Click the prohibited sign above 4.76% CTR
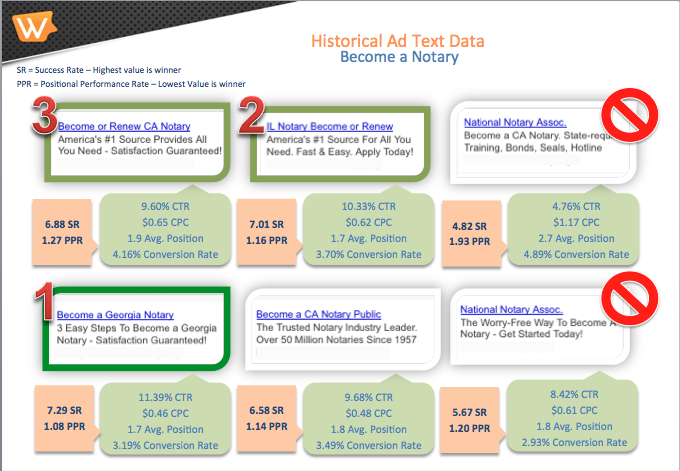Screen dimensions: 680x471 coord(629,116)
